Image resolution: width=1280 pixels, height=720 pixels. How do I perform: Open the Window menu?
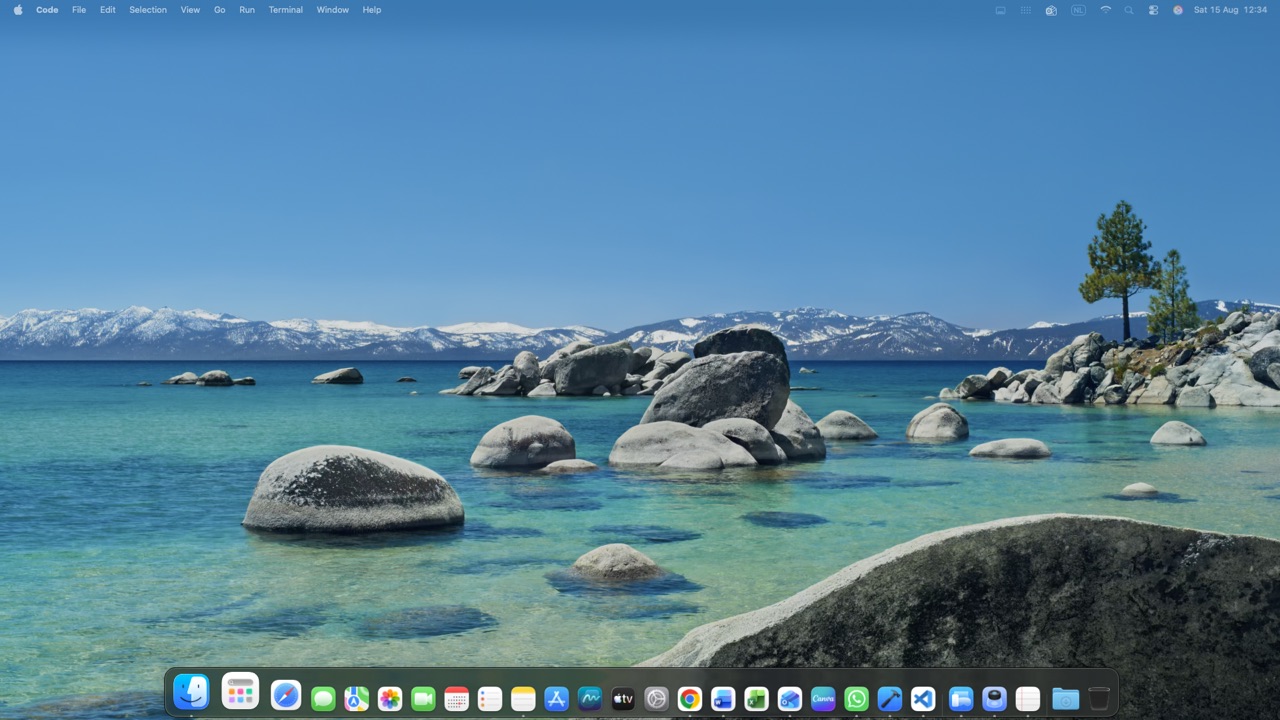[333, 10]
